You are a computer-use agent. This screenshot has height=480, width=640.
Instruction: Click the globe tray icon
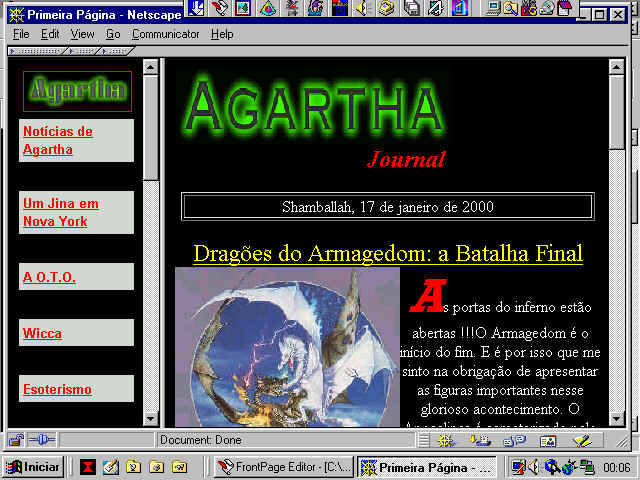click(568, 467)
